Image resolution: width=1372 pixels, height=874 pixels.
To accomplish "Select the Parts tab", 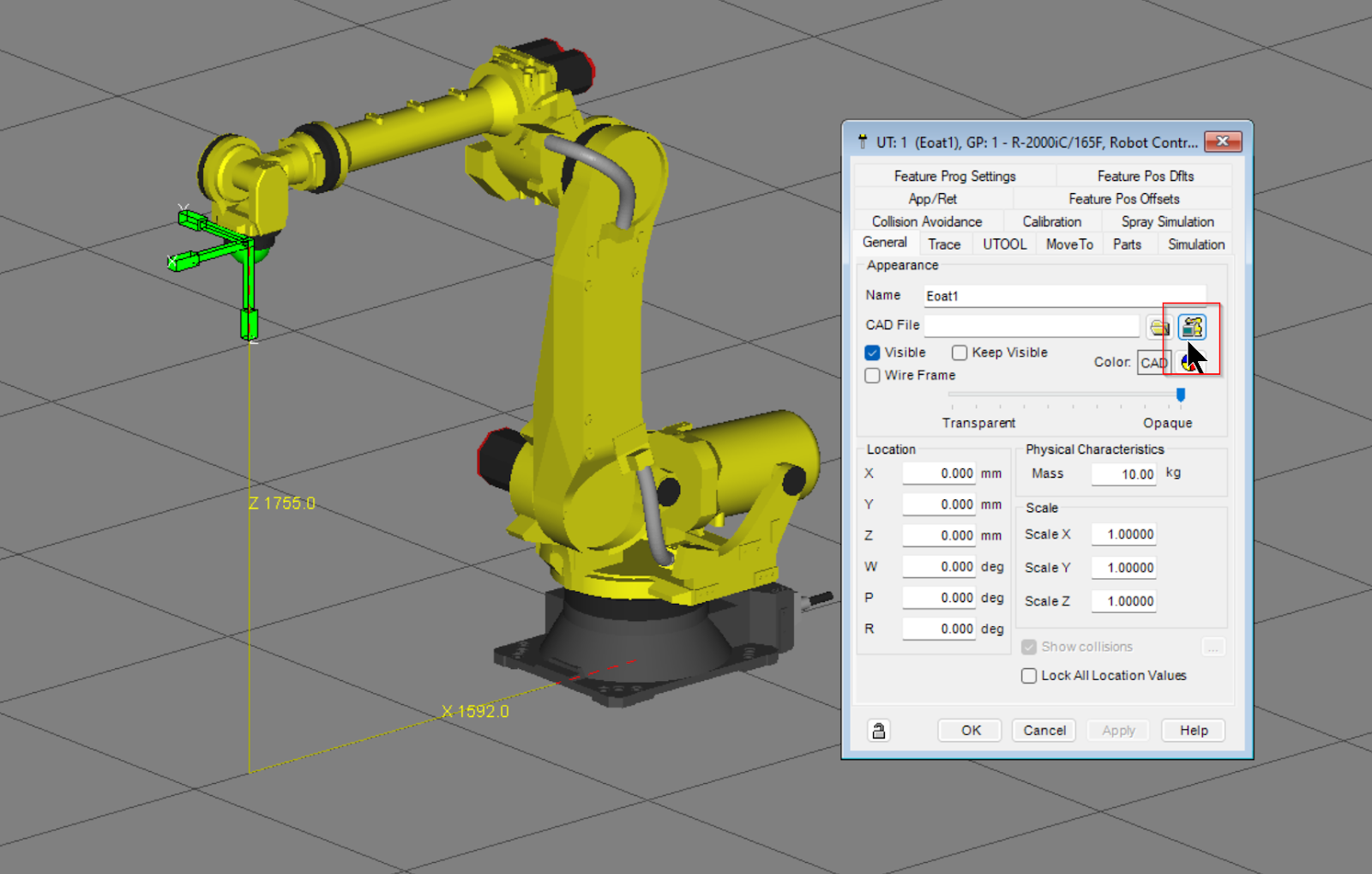I will [1127, 244].
